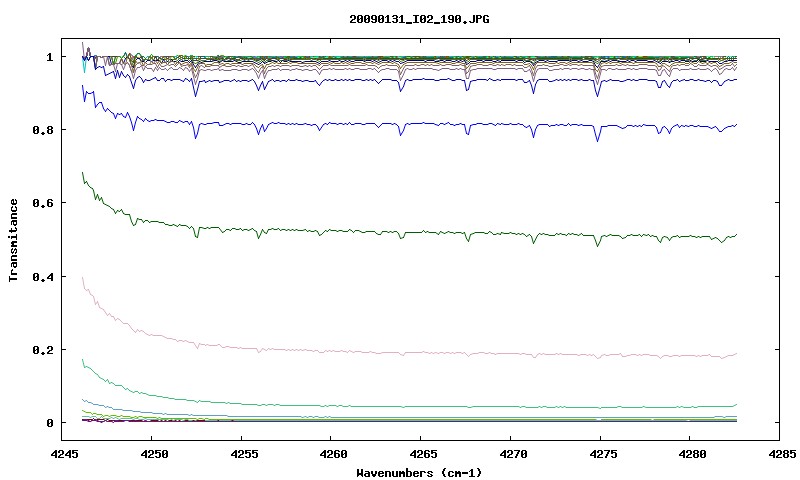Click y-axis tick label 0
800x480 pixels.
click(49, 423)
